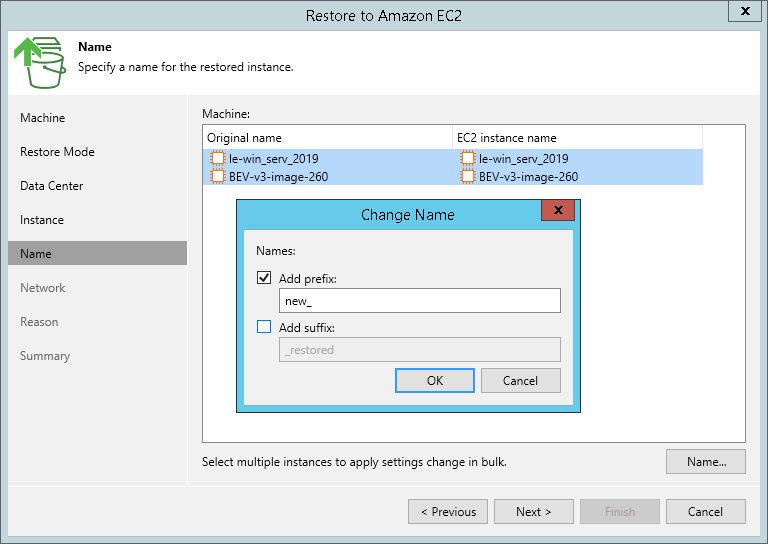Click the disabled suffix field showing _restored
Image resolution: width=768 pixels, height=544 pixels.
[420, 350]
